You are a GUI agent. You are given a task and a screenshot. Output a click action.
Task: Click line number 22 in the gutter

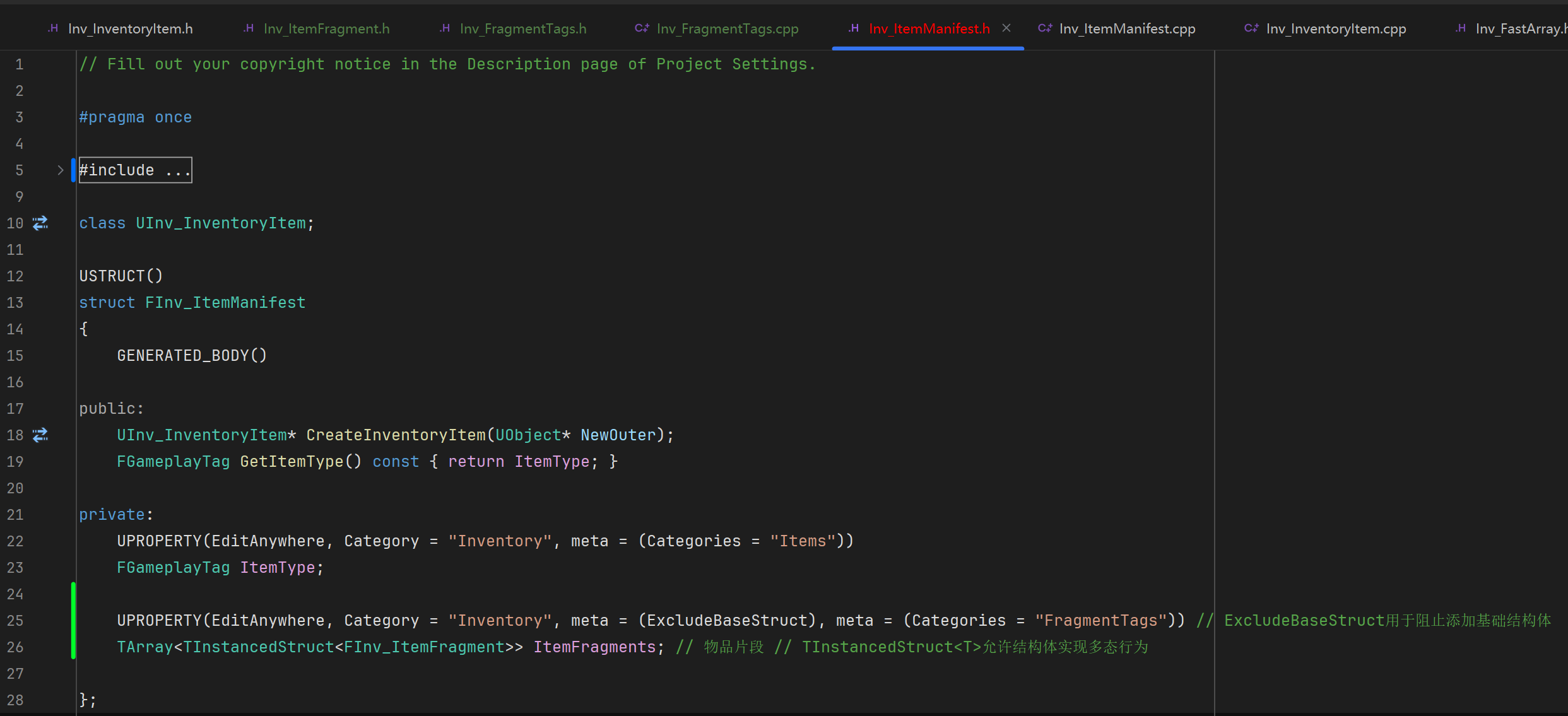tap(15, 541)
